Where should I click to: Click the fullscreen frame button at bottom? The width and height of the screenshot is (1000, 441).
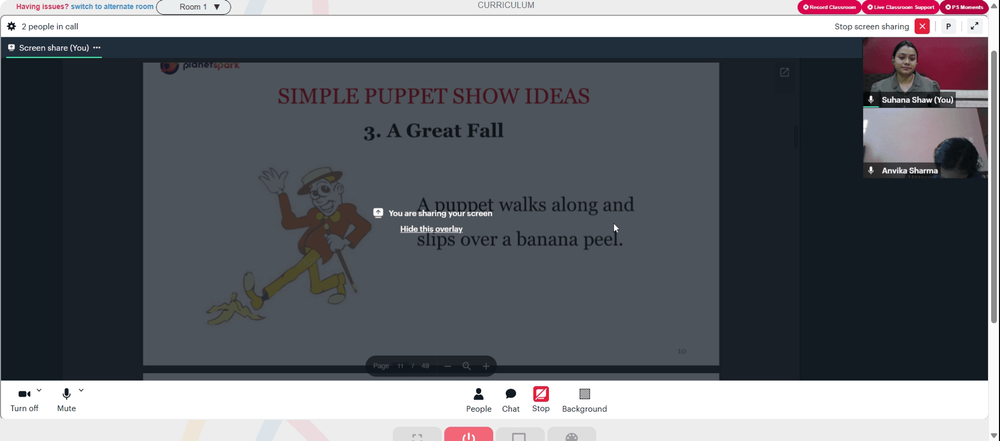[417, 435]
